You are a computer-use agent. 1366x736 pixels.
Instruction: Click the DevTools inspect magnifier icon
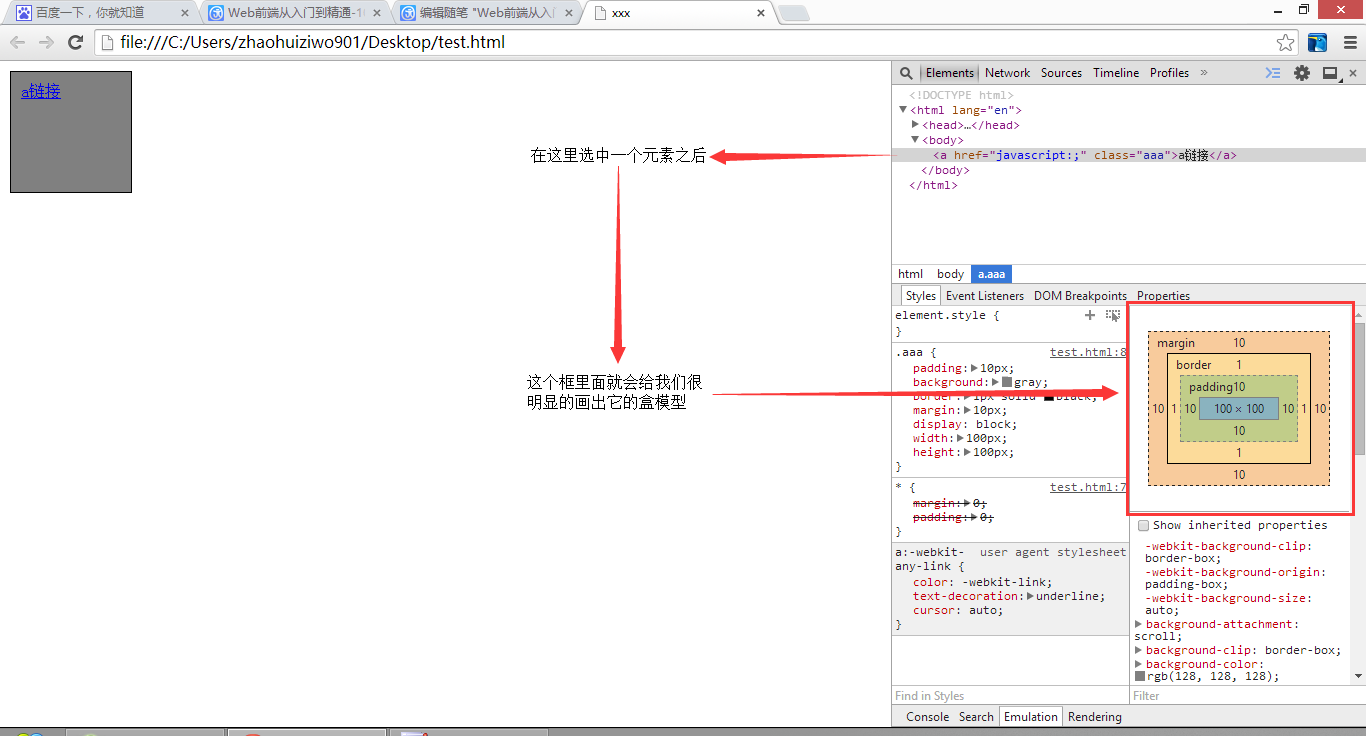point(906,73)
